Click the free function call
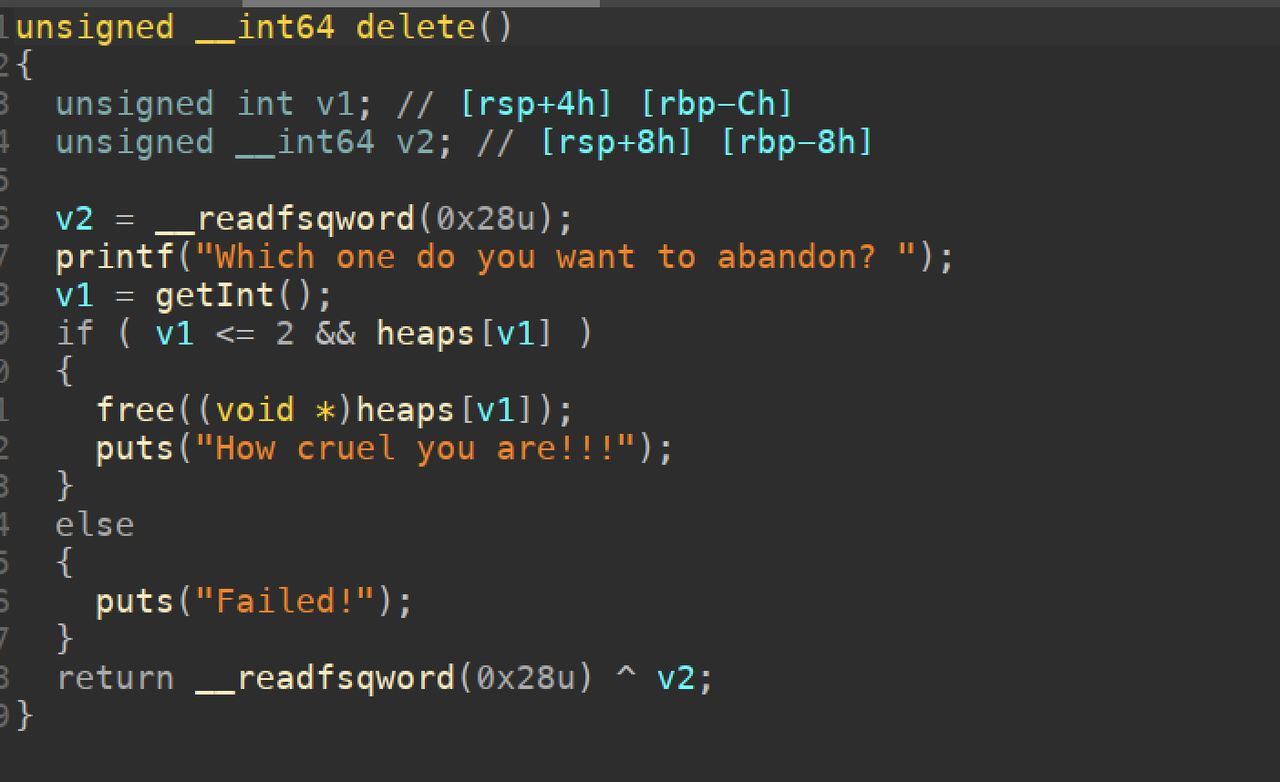This screenshot has width=1280, height=782. [135, 410]
